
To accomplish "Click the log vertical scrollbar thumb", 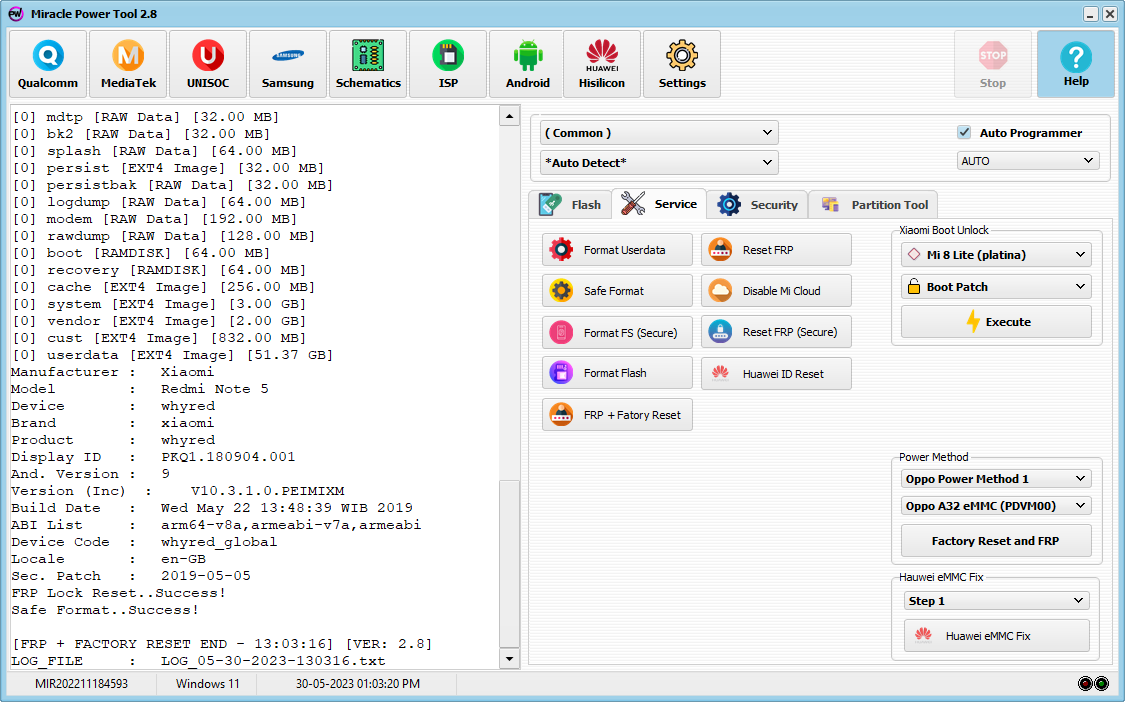I will [x=509, y=563].
